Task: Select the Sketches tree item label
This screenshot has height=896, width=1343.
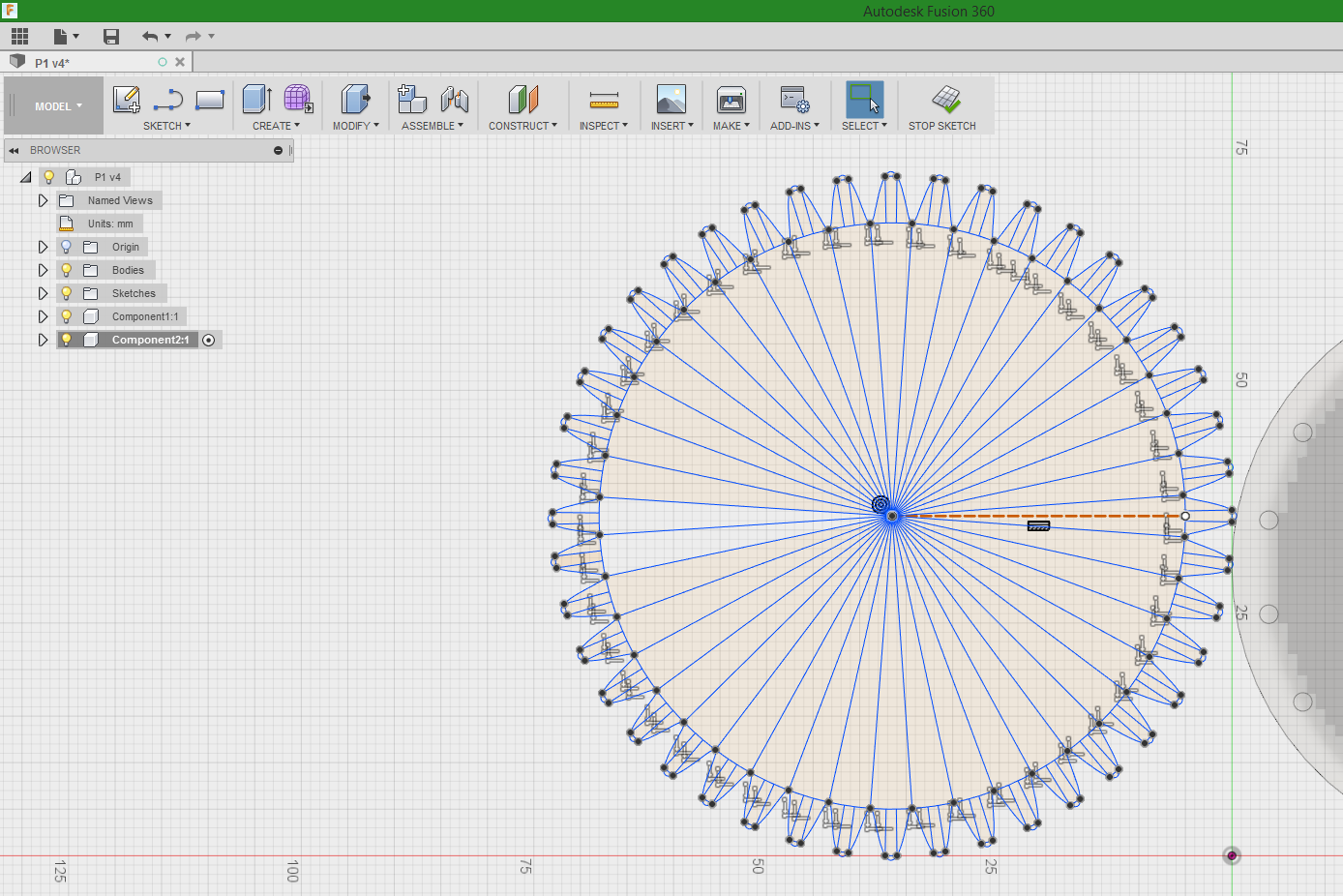Action: tap(134, 293)
